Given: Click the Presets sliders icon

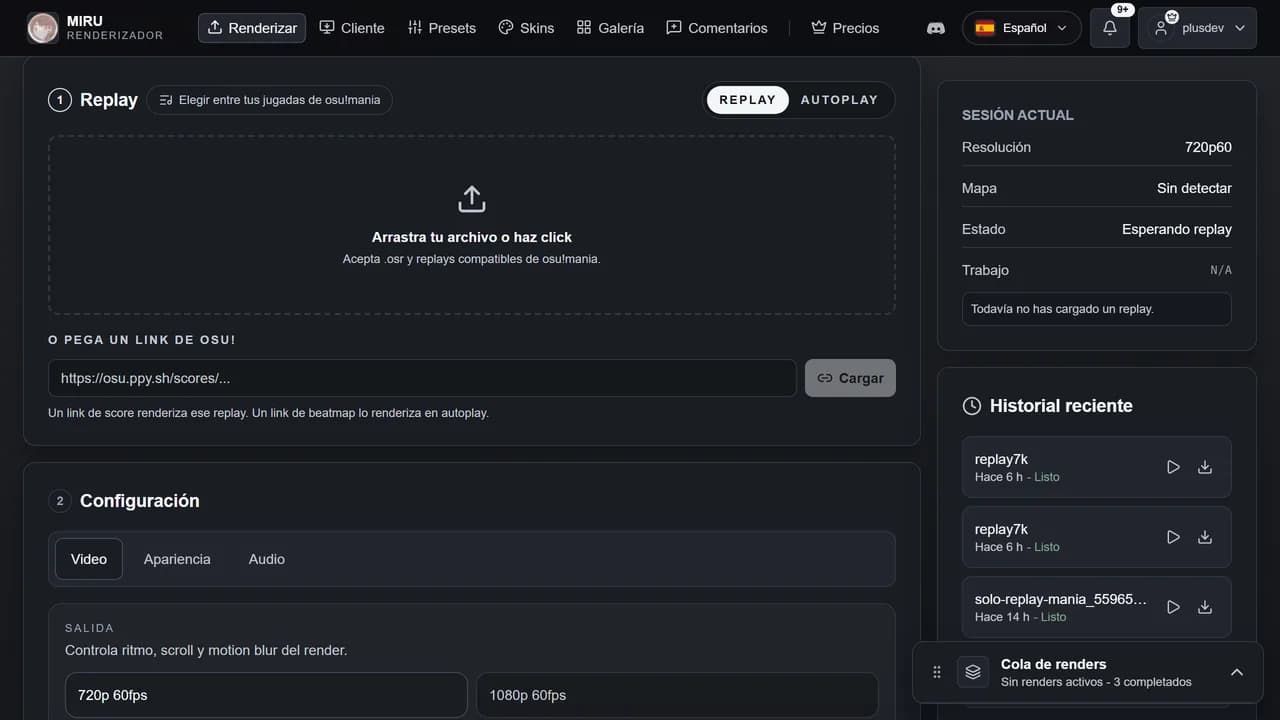Looking at the screenshot, I should point(415,28).
